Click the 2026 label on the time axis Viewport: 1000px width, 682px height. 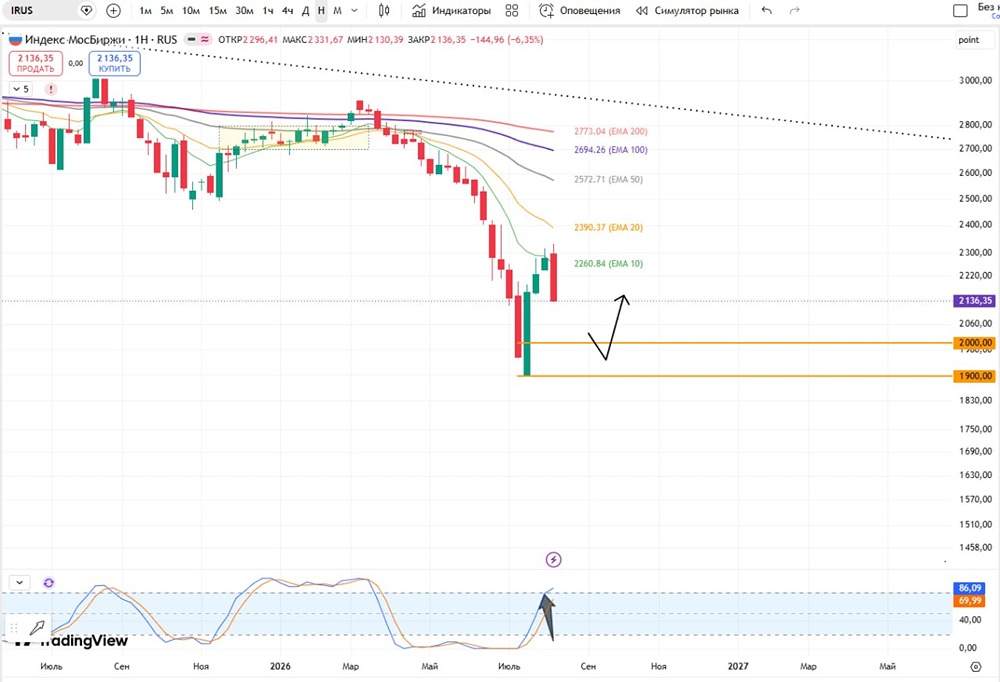coord(280,666)
